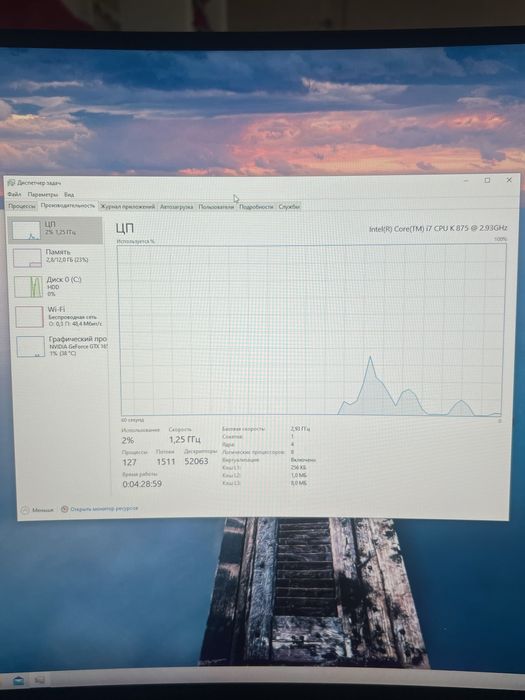Click the resource monitor icon
The image size is (525, 700).
pyautogui.click(x=65, y=509)
